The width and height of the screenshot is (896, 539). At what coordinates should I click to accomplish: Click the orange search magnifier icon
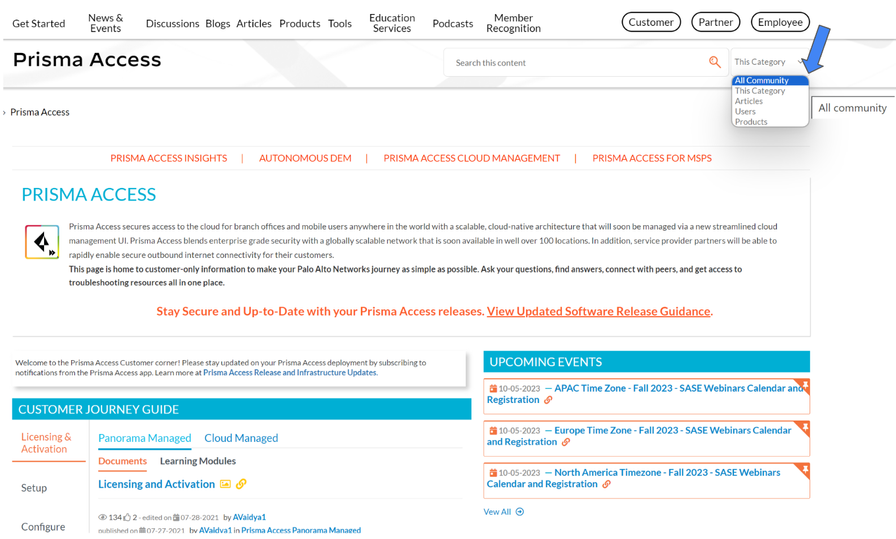click(x=714, y=62)
